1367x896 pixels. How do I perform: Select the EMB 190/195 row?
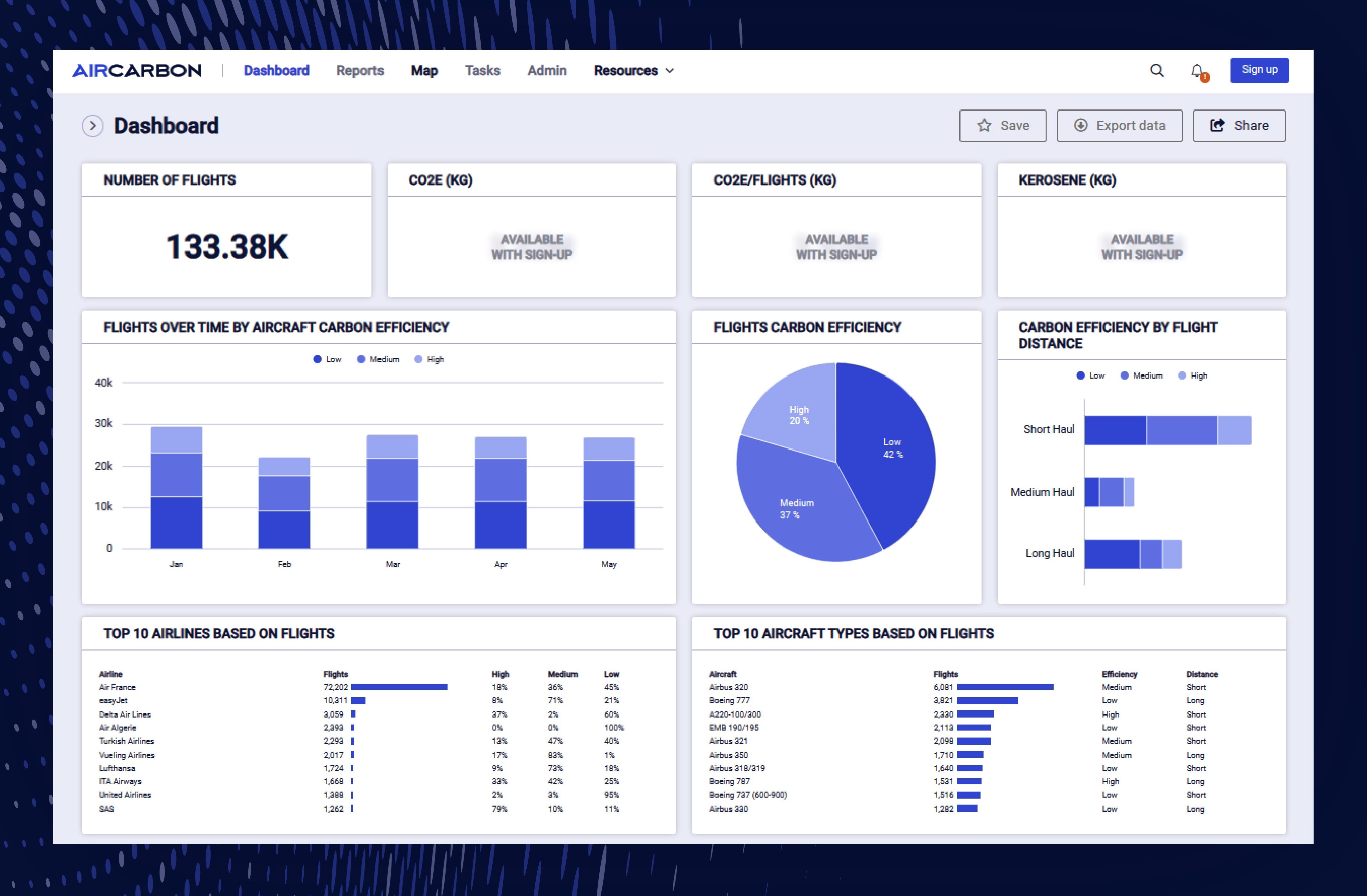point(964,728)
